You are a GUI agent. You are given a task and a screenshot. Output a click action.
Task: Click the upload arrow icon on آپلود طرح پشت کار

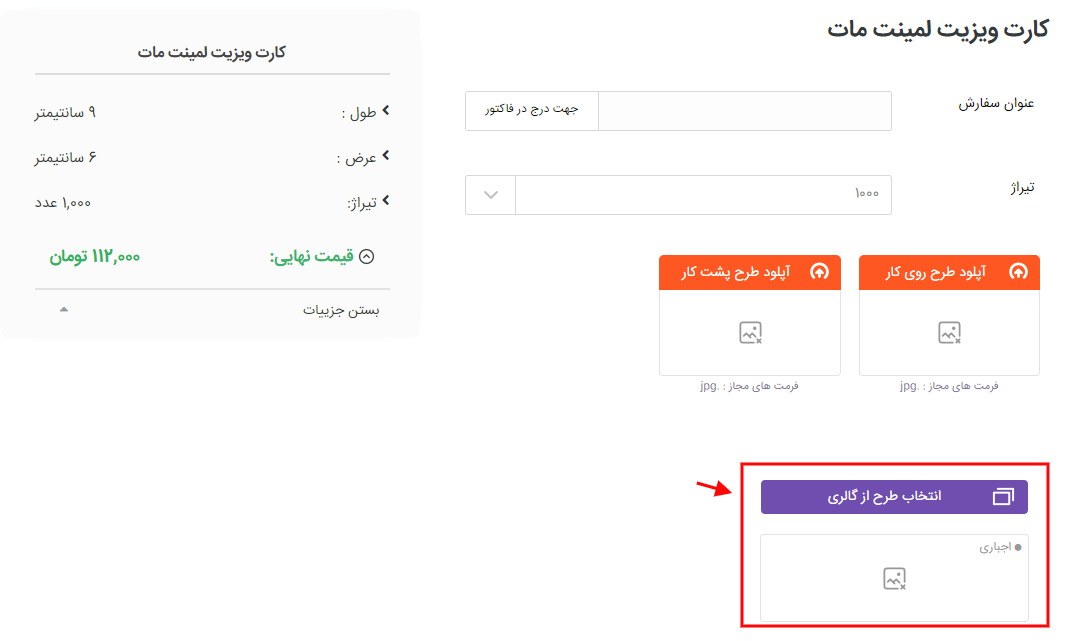[819, 272]
